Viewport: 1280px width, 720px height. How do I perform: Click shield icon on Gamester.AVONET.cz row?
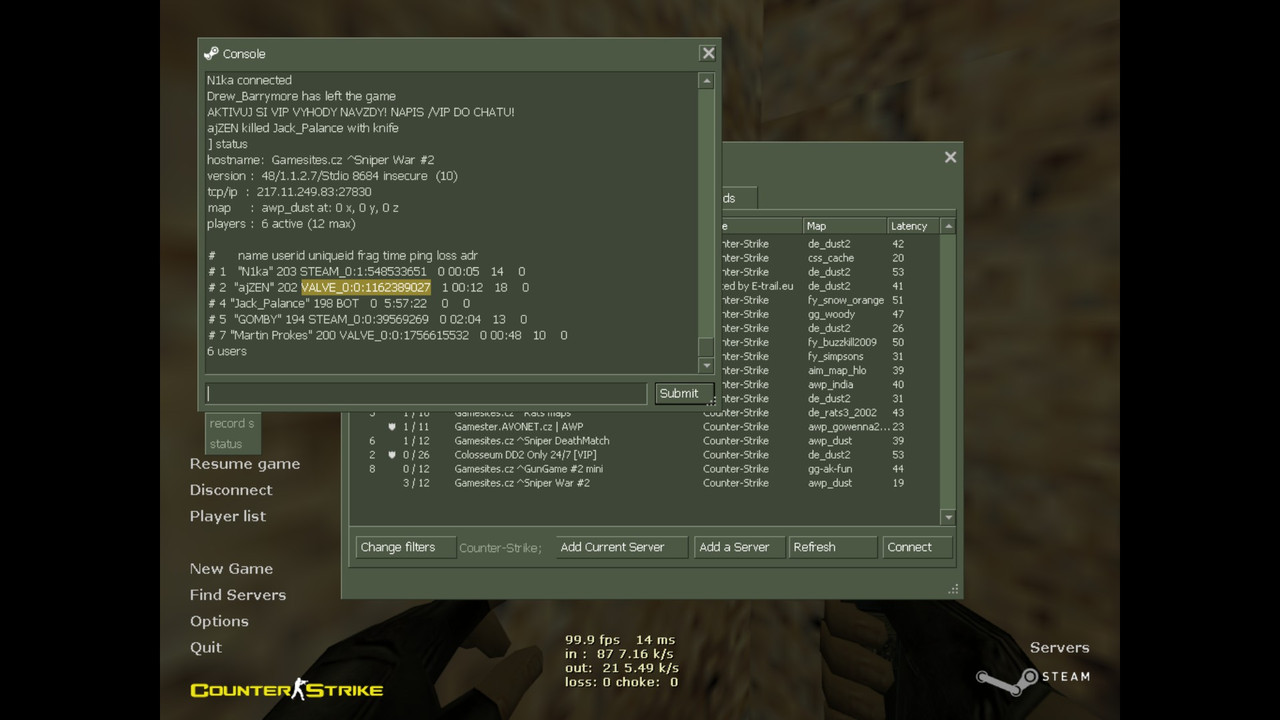[x=392, y=427]
